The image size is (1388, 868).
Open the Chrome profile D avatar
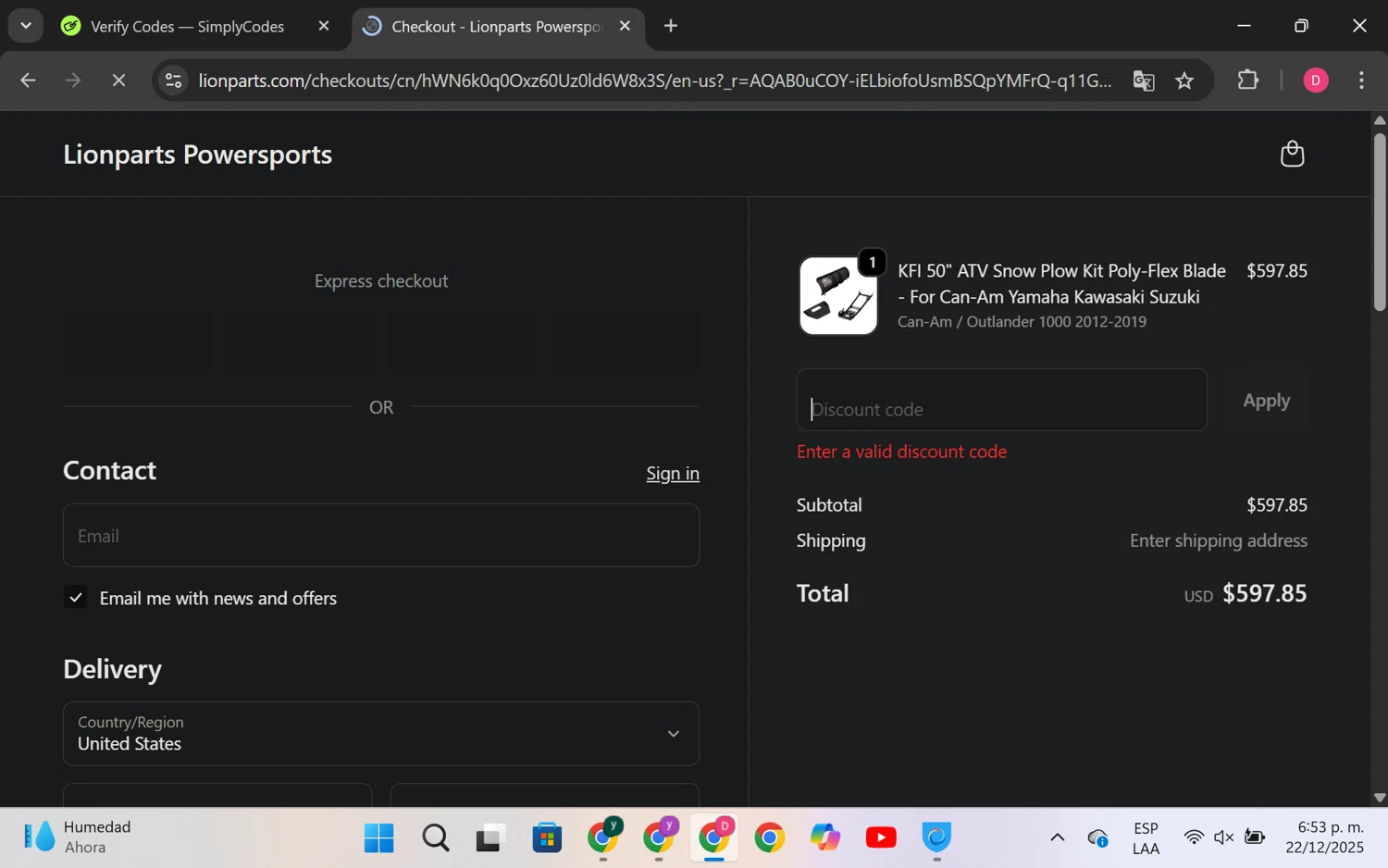(1316, 81)
